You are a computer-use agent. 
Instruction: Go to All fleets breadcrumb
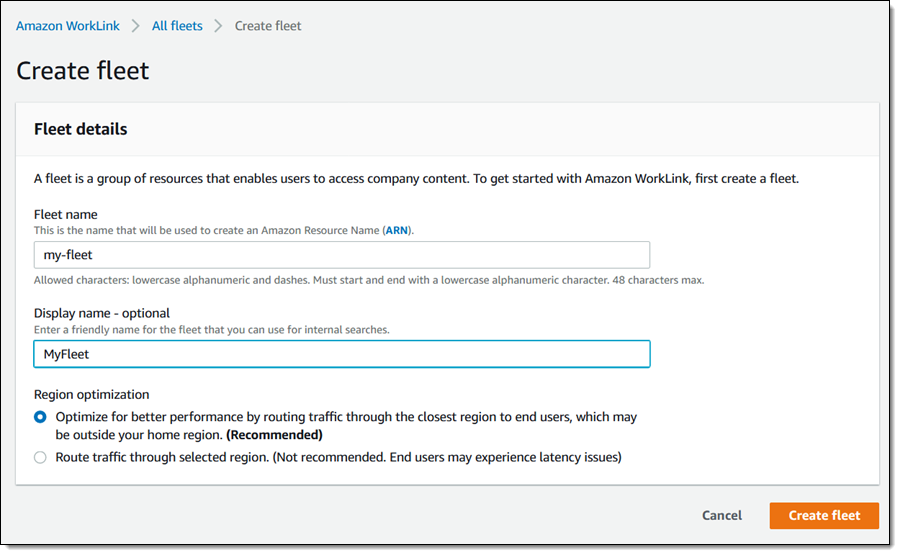click(177, 26)
